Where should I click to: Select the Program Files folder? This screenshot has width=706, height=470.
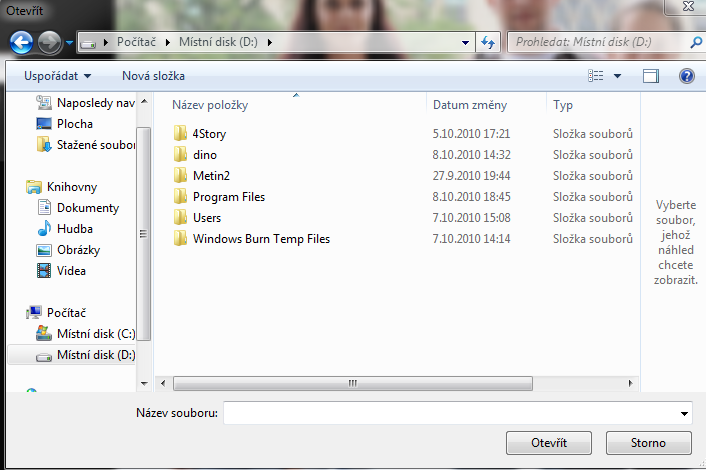tap(229, 197)
